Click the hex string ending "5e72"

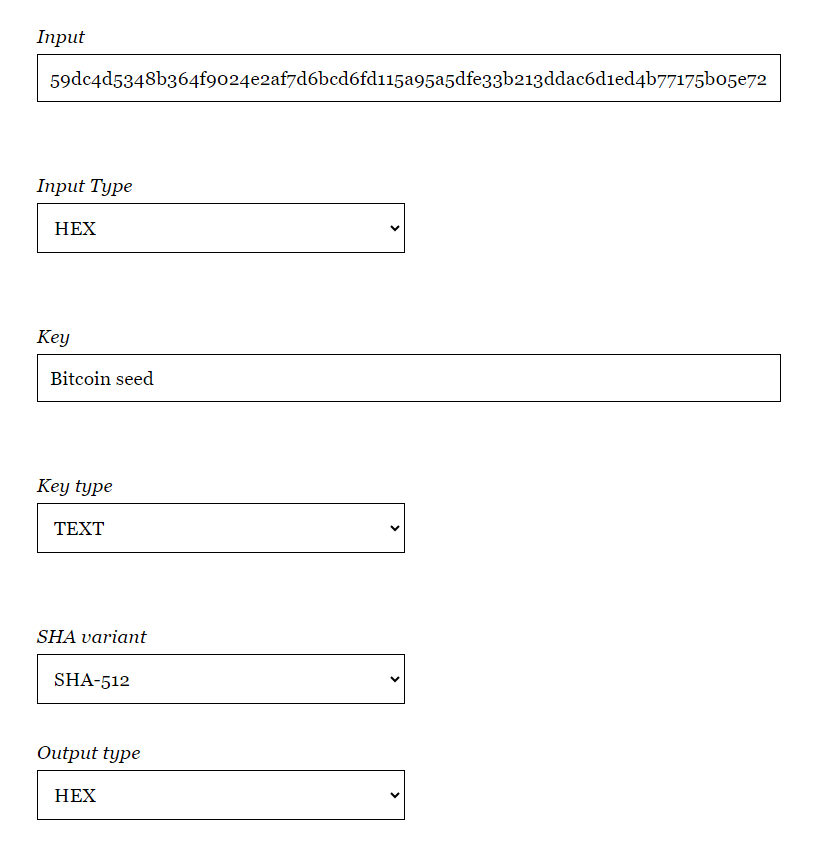(x=408, y=80)
